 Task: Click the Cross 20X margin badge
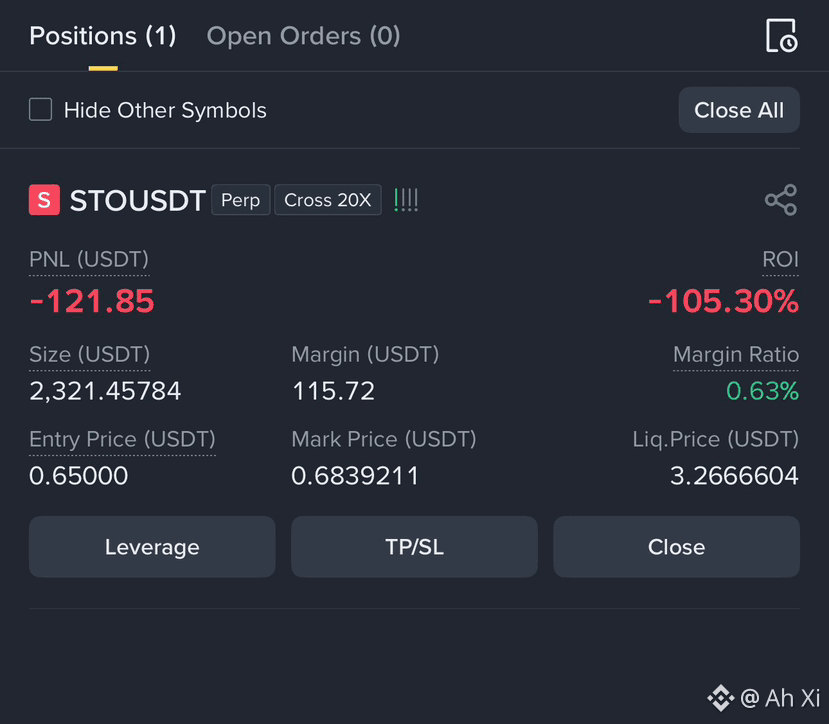[328, 200]
